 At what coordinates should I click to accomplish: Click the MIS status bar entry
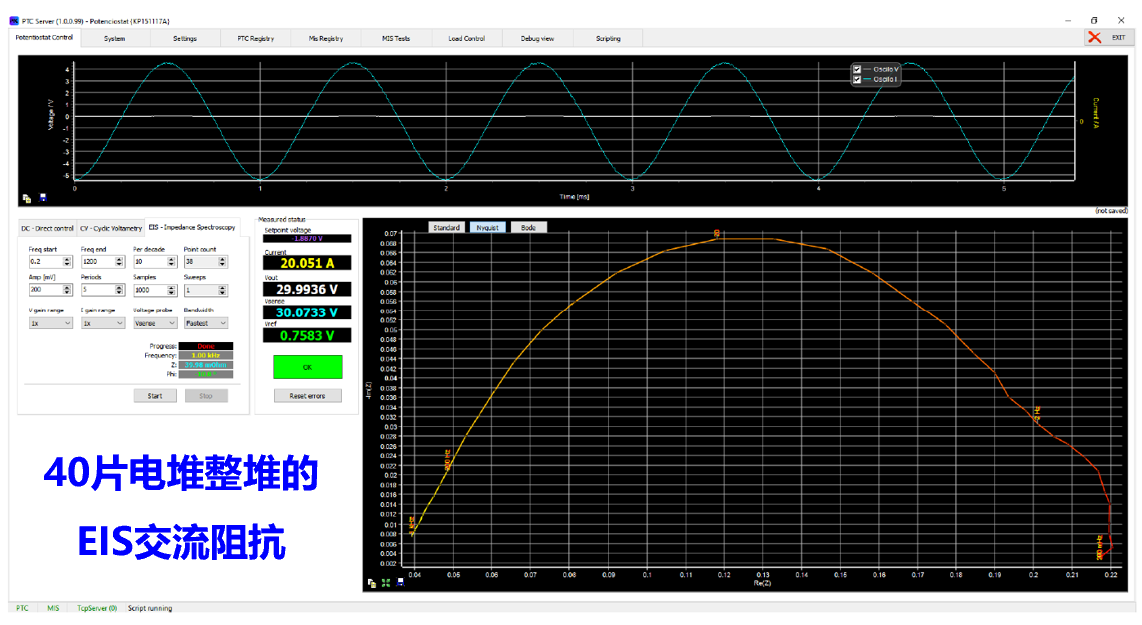(53, 608)
